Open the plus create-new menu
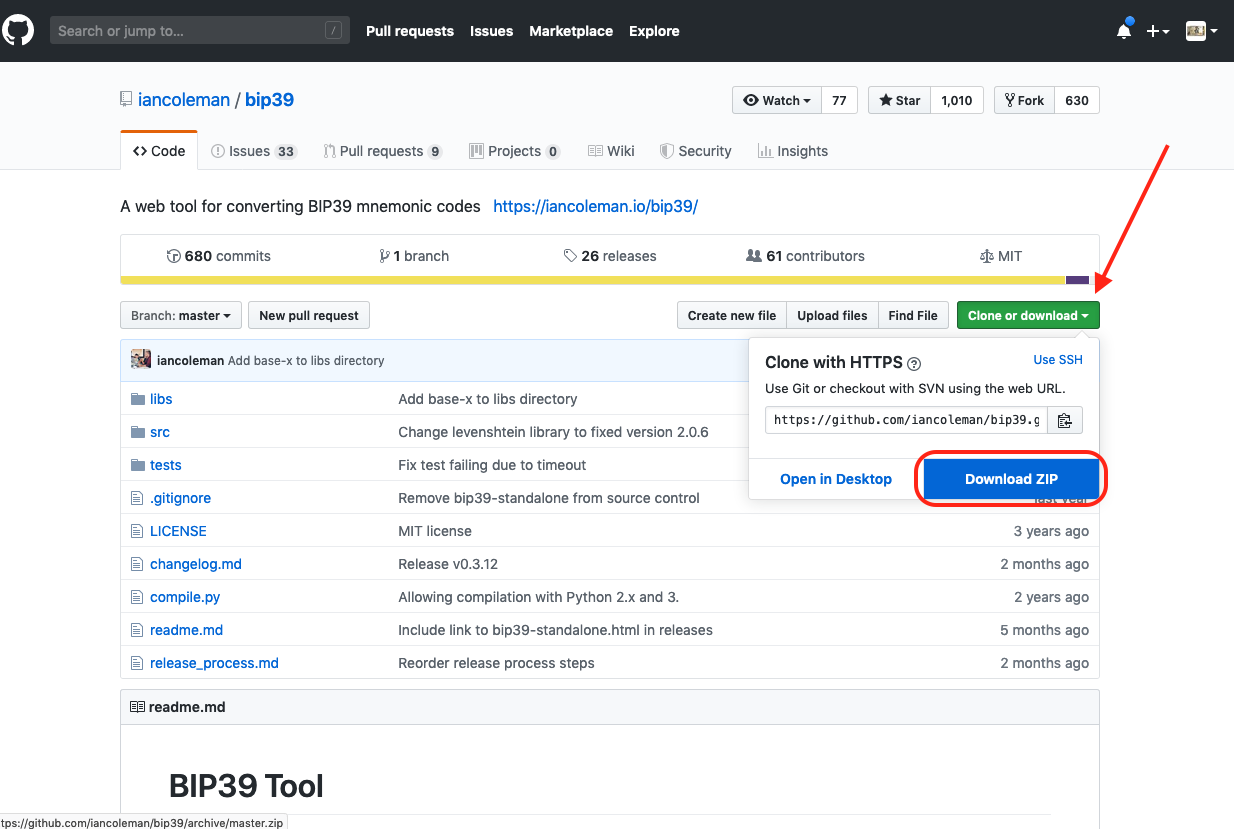 click(1158, 31)
